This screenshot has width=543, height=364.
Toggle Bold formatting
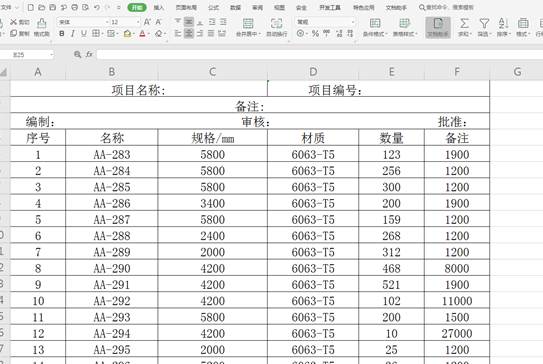[62, 34]
